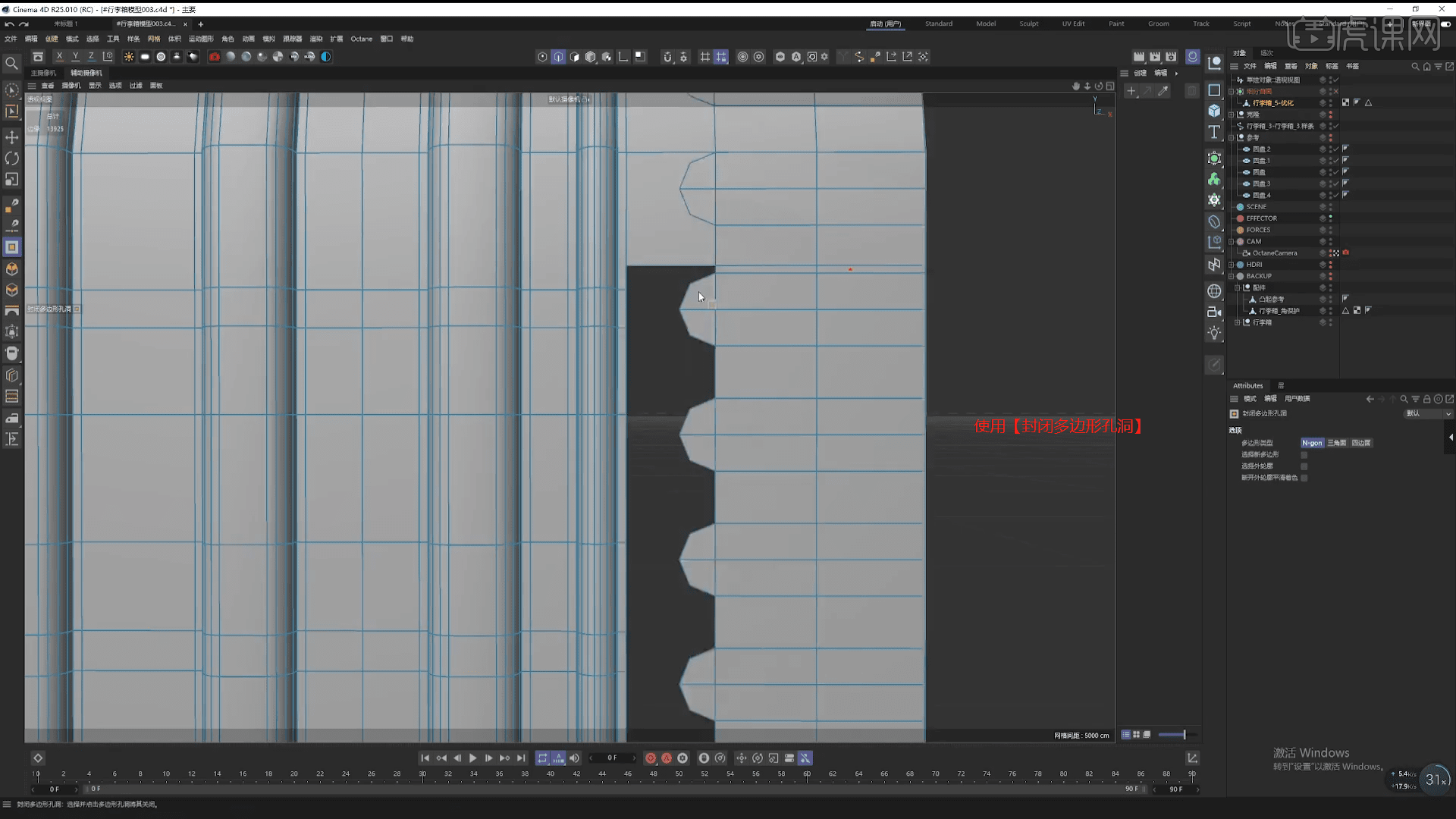
Task: Select the Rotate tool in left toolbar
Action: click(x=11, y=158)
